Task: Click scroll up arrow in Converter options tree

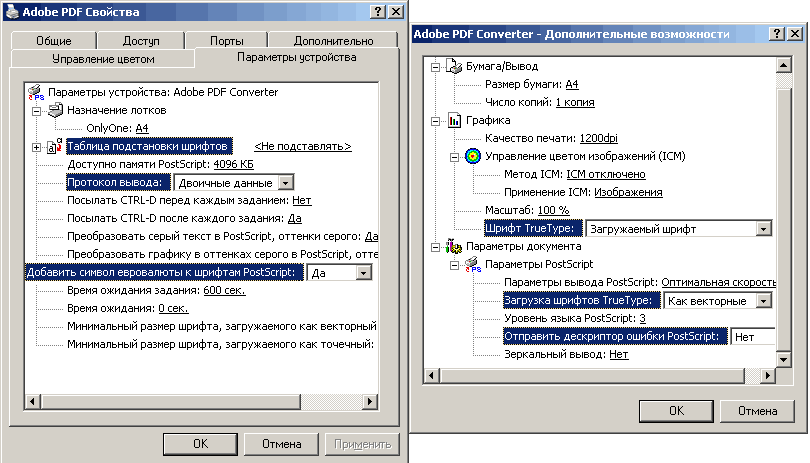Action: coord(784,65)
